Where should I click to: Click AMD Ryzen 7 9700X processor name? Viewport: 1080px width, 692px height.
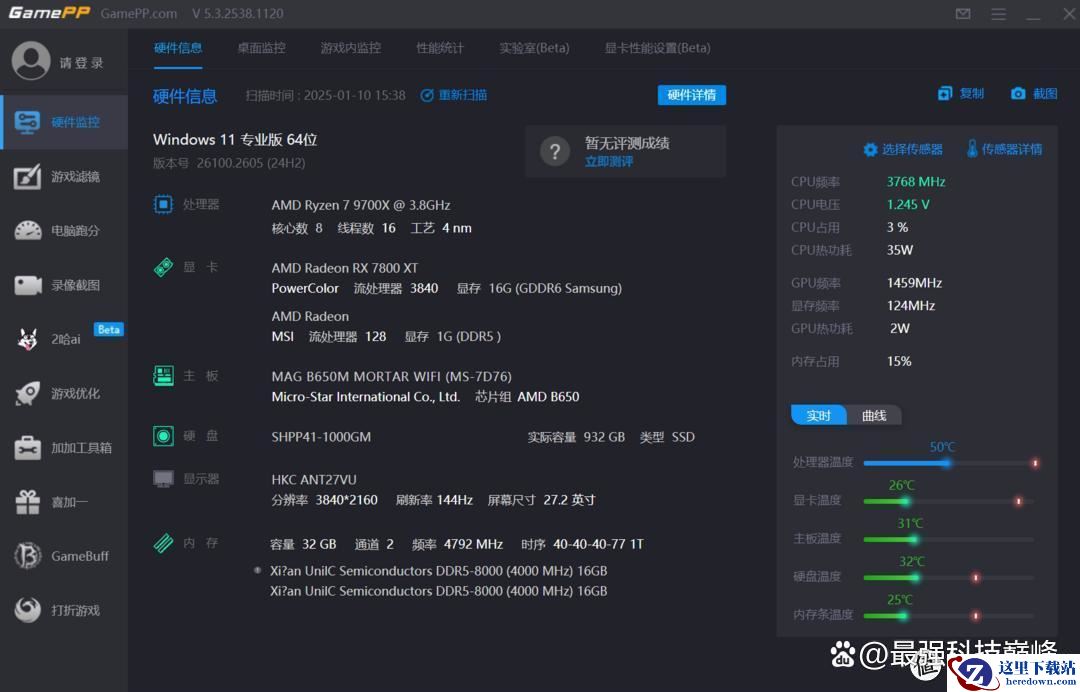[361, 205]
